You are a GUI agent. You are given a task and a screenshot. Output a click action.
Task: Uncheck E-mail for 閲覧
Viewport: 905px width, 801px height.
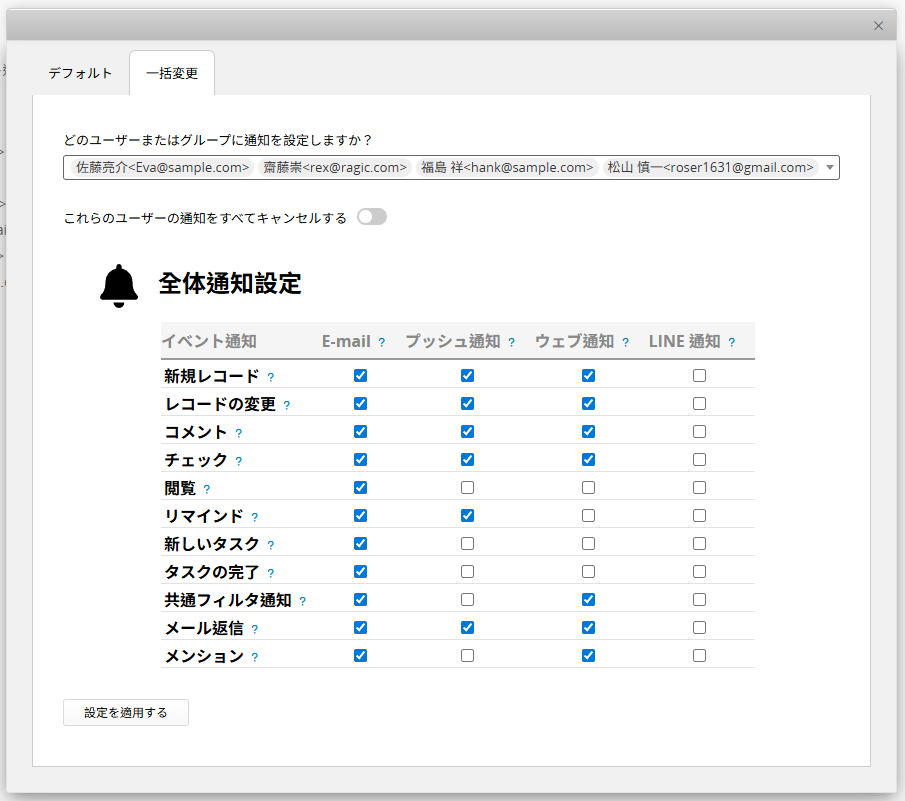(361, 488)
